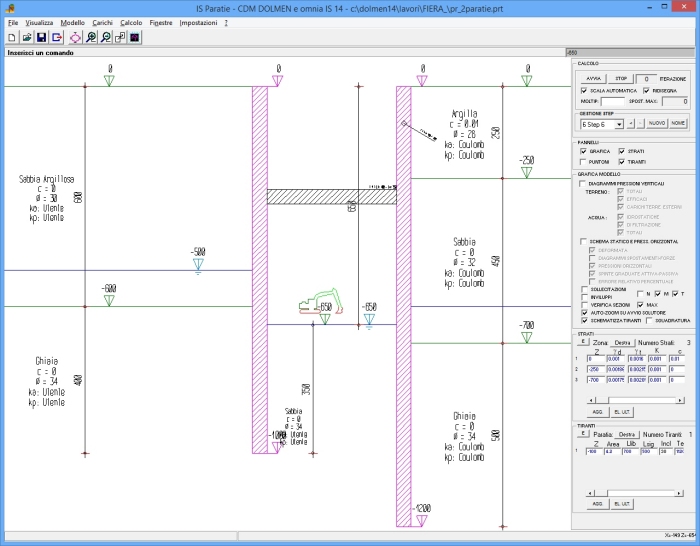Open the Calcolo menu

click(131, 23)
